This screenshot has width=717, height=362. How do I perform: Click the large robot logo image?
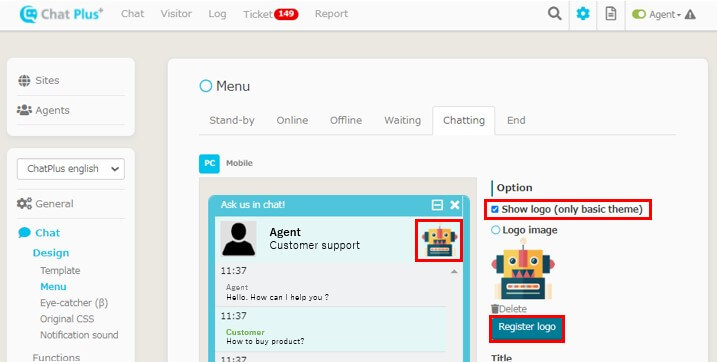pos(523,269)
